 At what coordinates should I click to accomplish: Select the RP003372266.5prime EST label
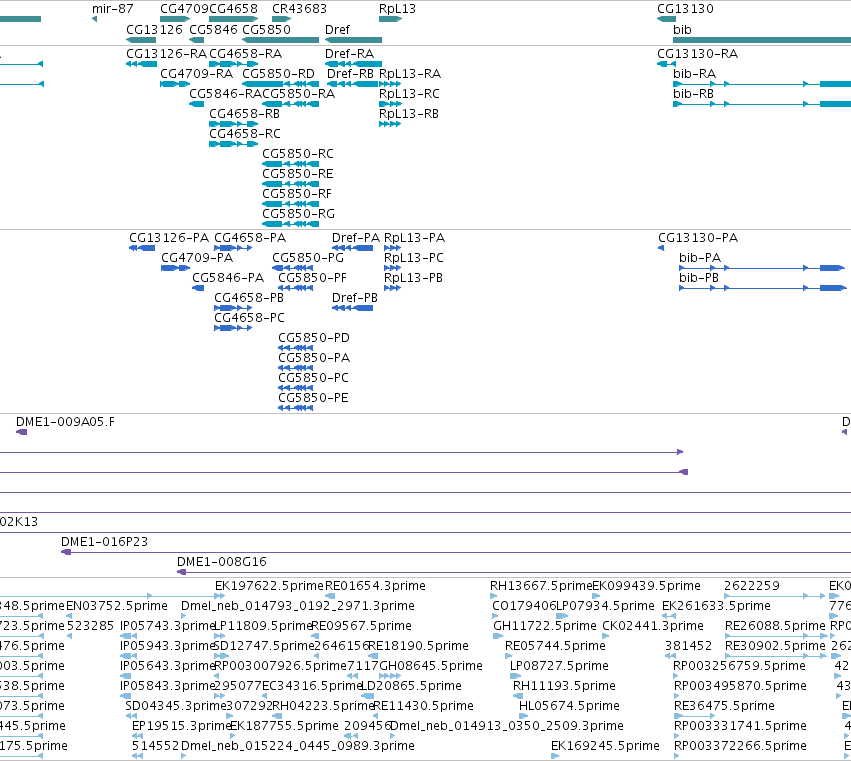click(x=741, y=746)
